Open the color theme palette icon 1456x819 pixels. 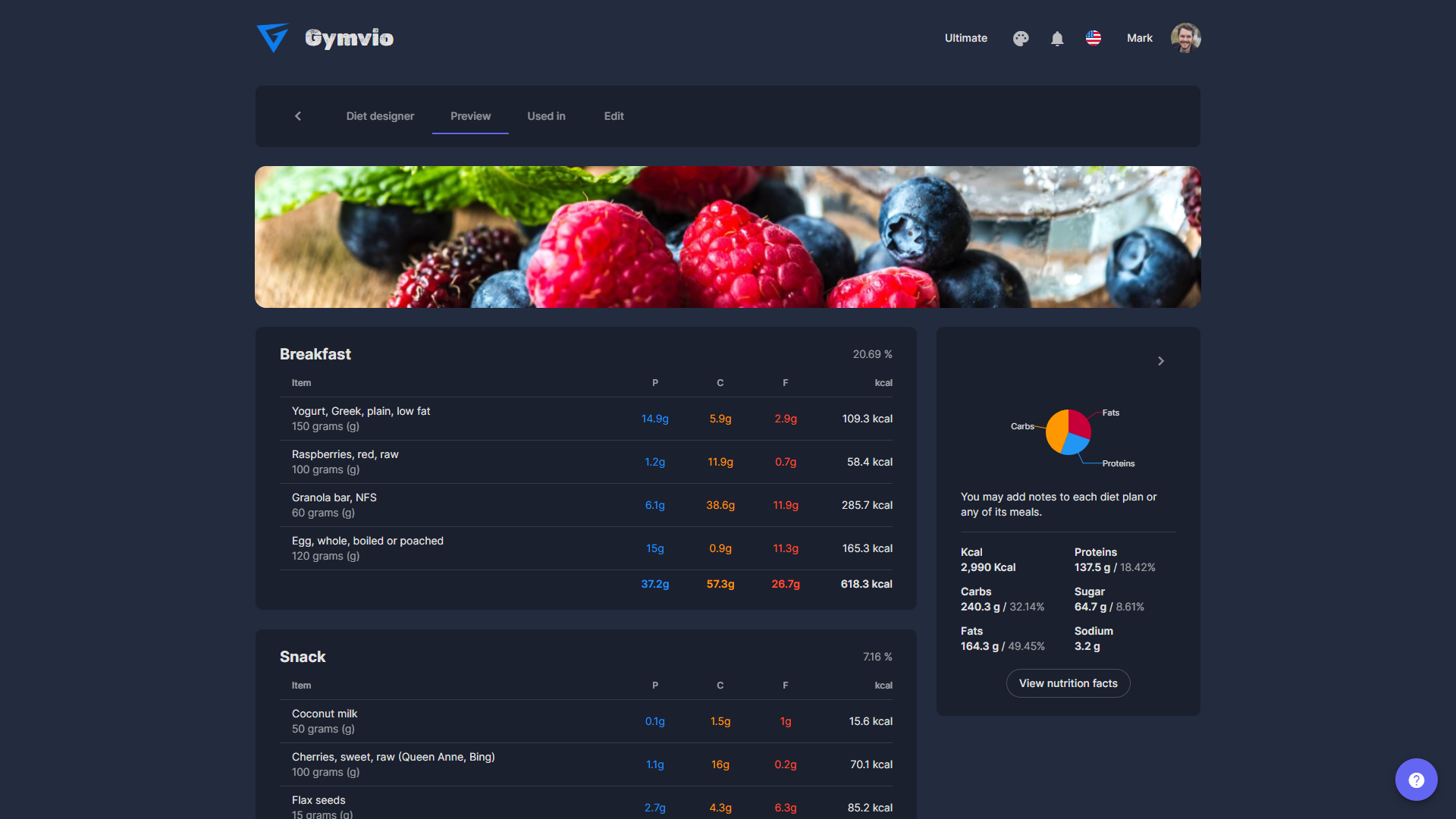tap(1021, 39)
